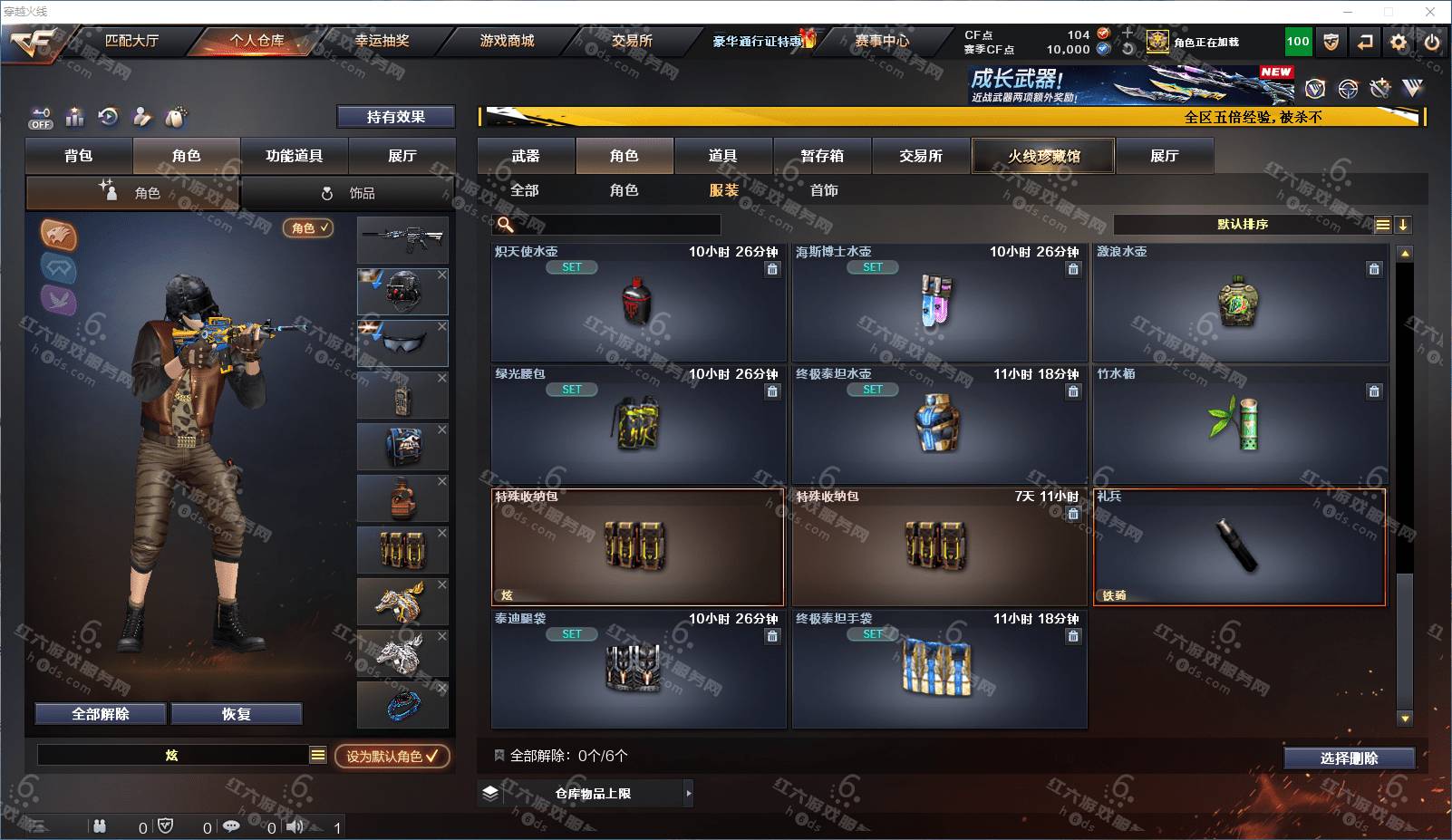
Task: Open the 炫 preset list menu
Action: pyautogui.click(x=317, y=755)
